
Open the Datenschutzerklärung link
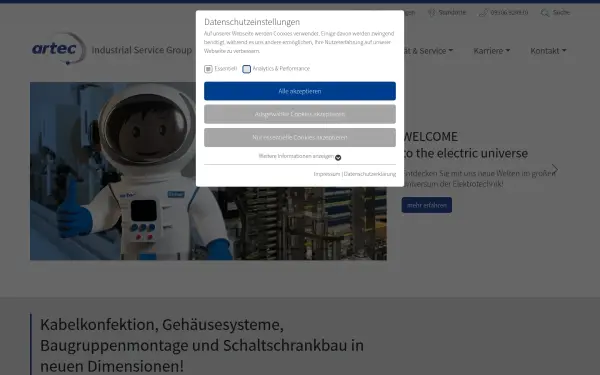click(370, 174)
